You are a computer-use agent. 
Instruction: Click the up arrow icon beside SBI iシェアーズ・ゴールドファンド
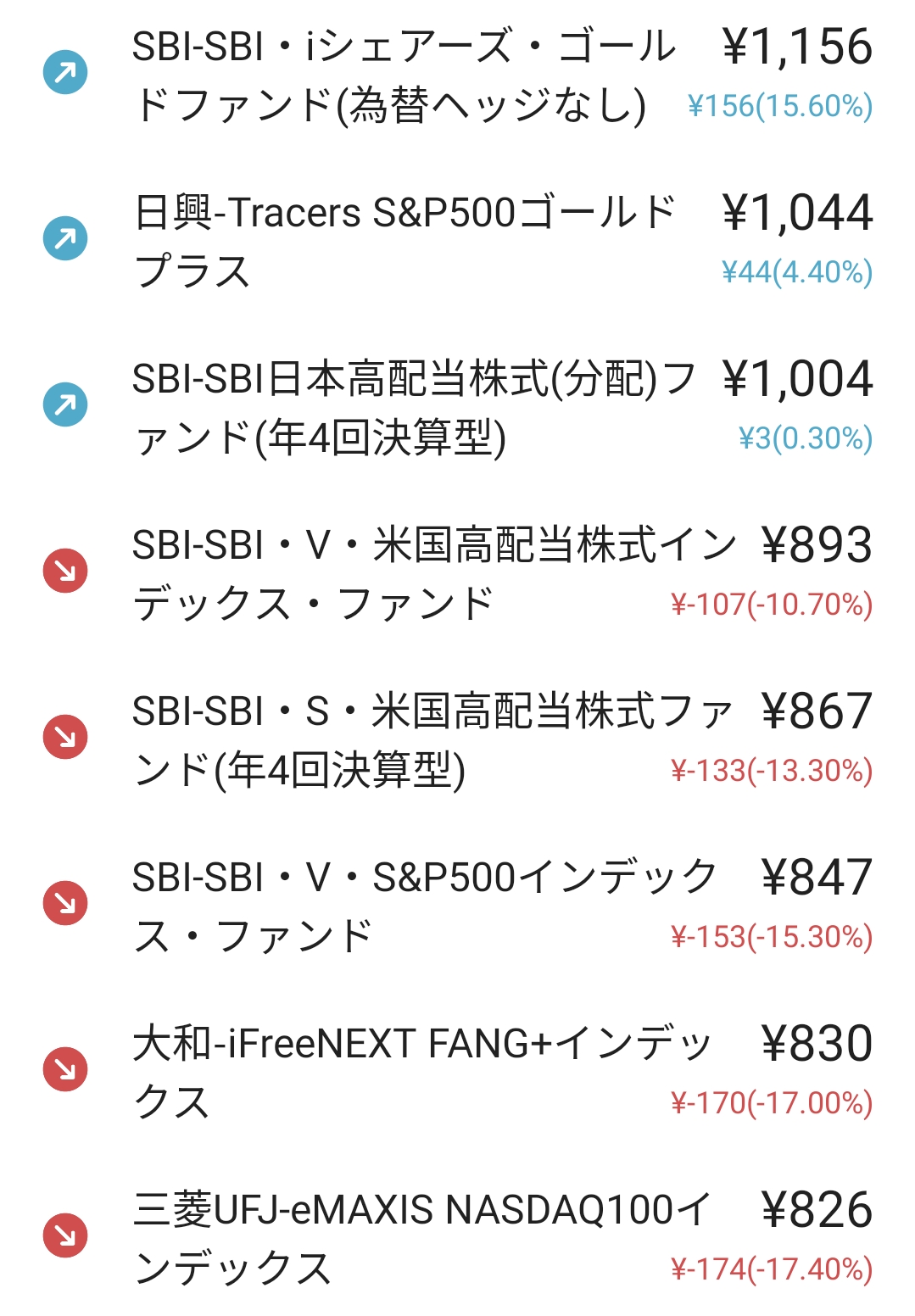tap(65, 74)
